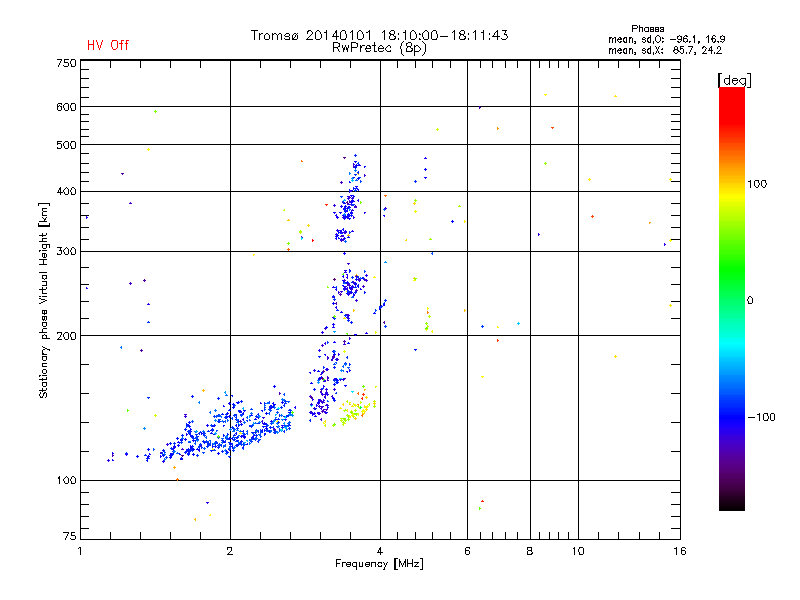Click the green zero-degree colorbar region
800x600 pixels.
click(x=732, y=298)
